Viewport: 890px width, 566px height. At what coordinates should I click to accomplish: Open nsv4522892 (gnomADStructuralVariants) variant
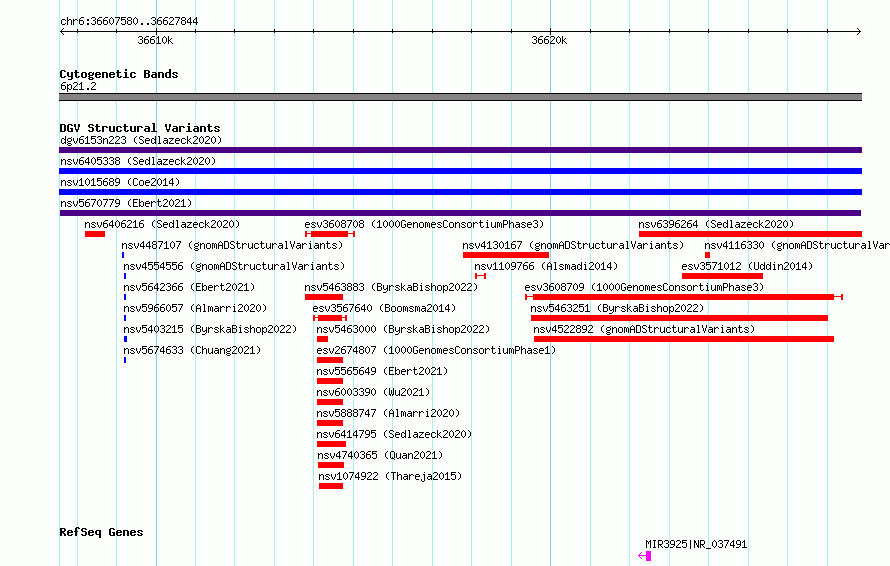(644, 329)
